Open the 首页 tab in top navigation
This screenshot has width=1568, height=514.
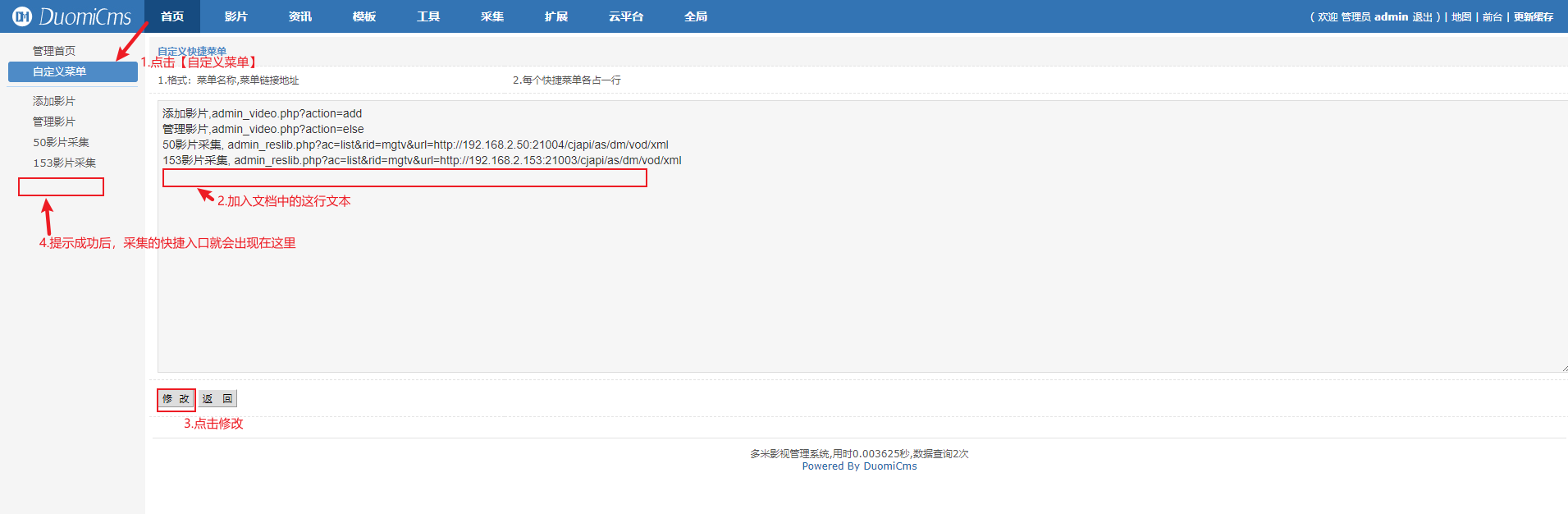(x=172, y=16)
